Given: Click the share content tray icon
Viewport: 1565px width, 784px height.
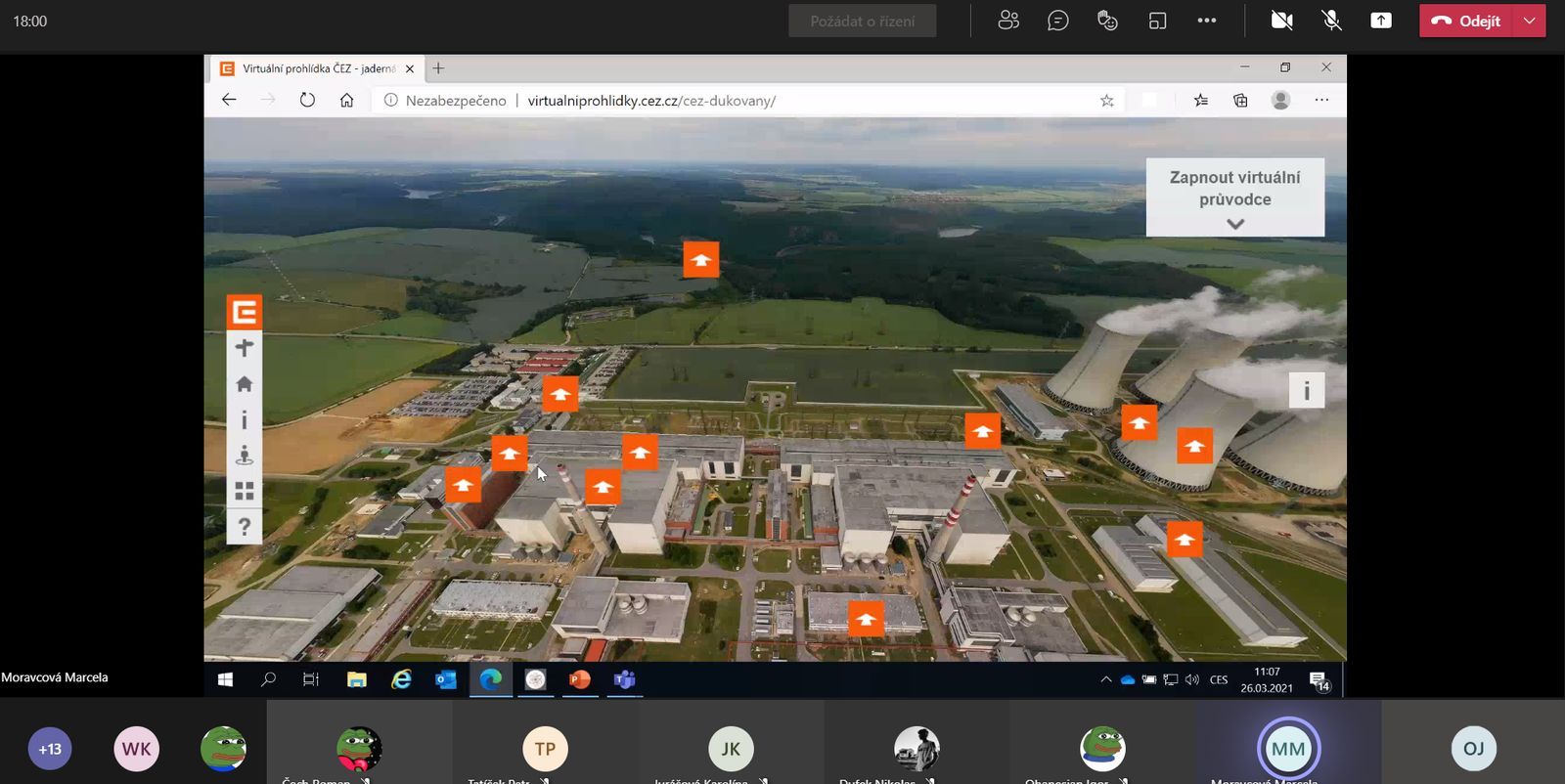Looking at the screenshot, I should [1380, 21].
